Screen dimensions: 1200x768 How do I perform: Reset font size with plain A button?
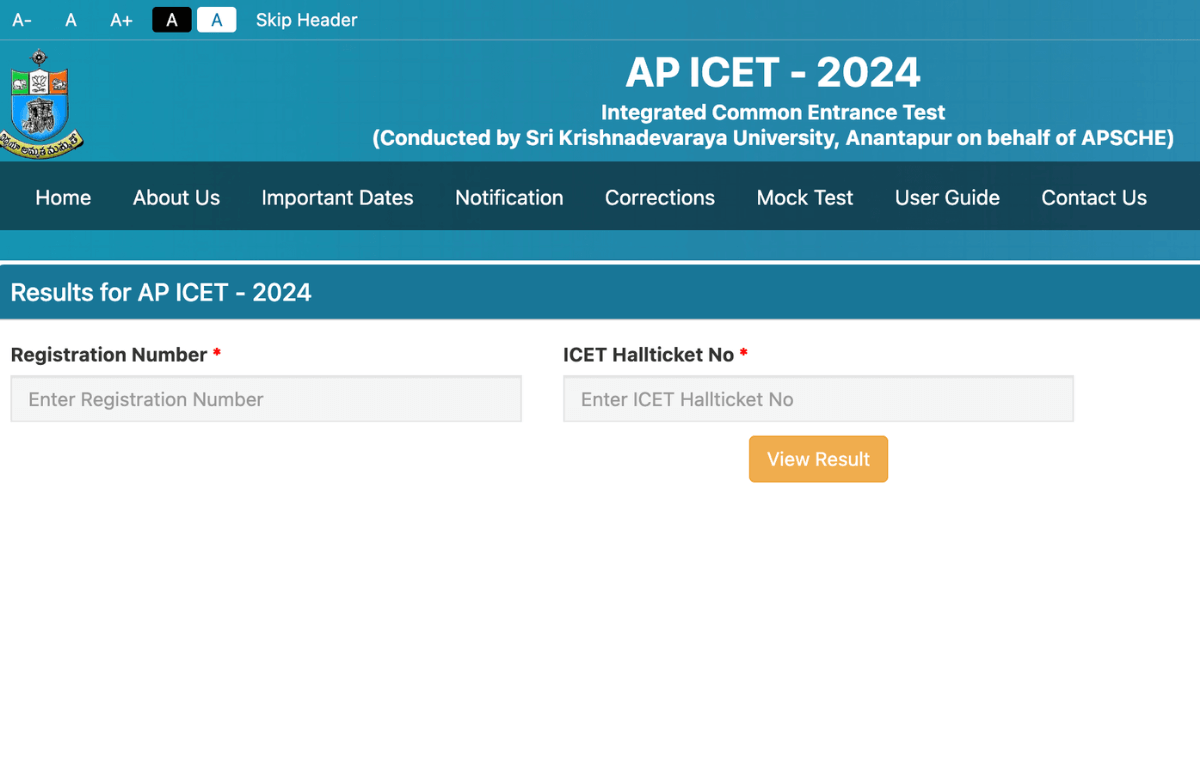(71, 20)
